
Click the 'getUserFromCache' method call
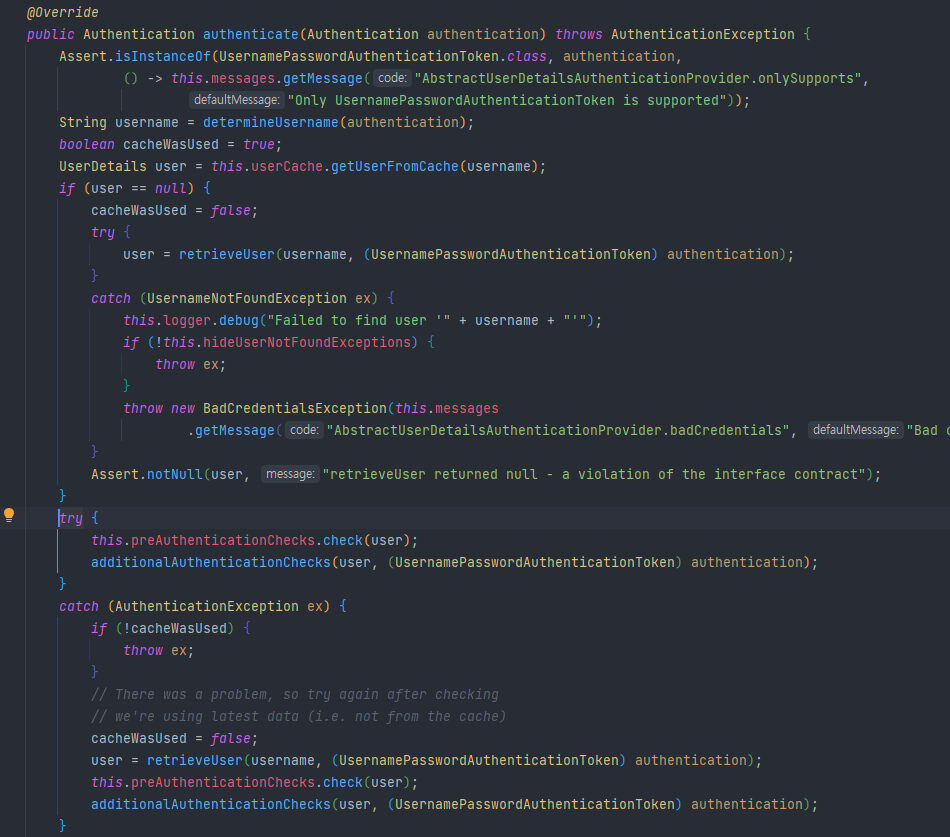[394, 166]
